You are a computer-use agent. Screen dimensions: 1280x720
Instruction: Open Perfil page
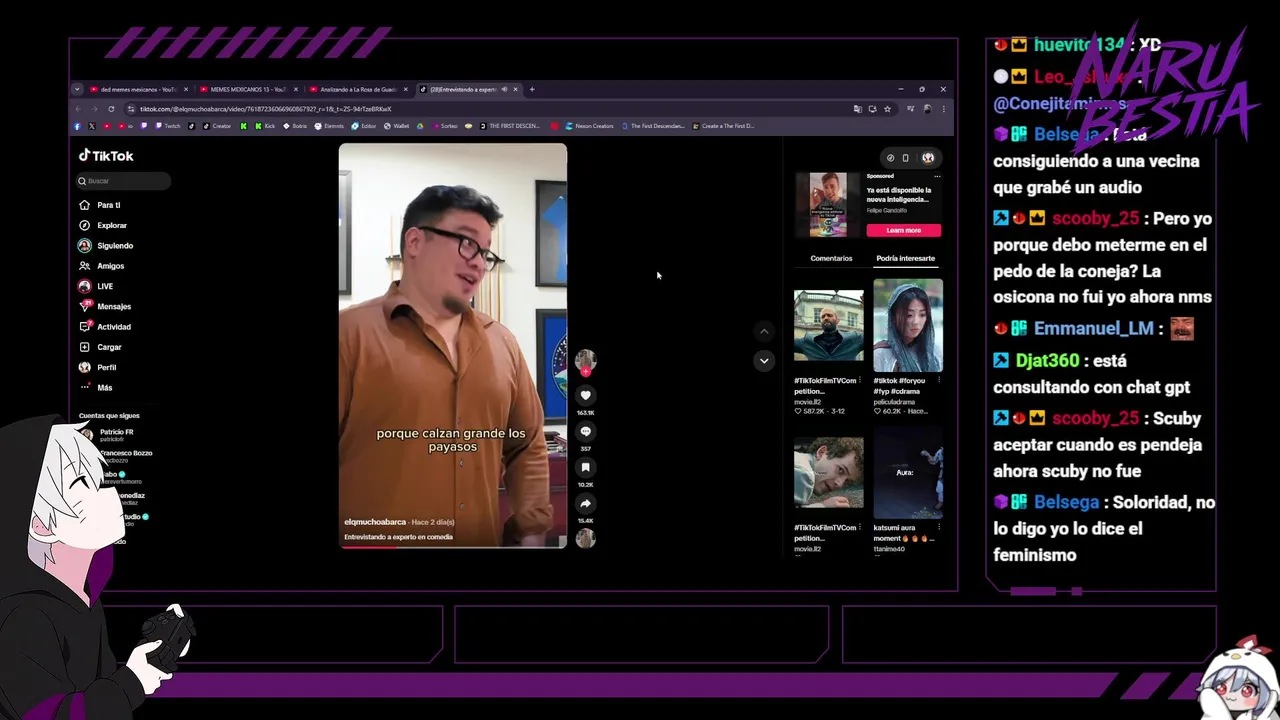(x=98, y=367)
